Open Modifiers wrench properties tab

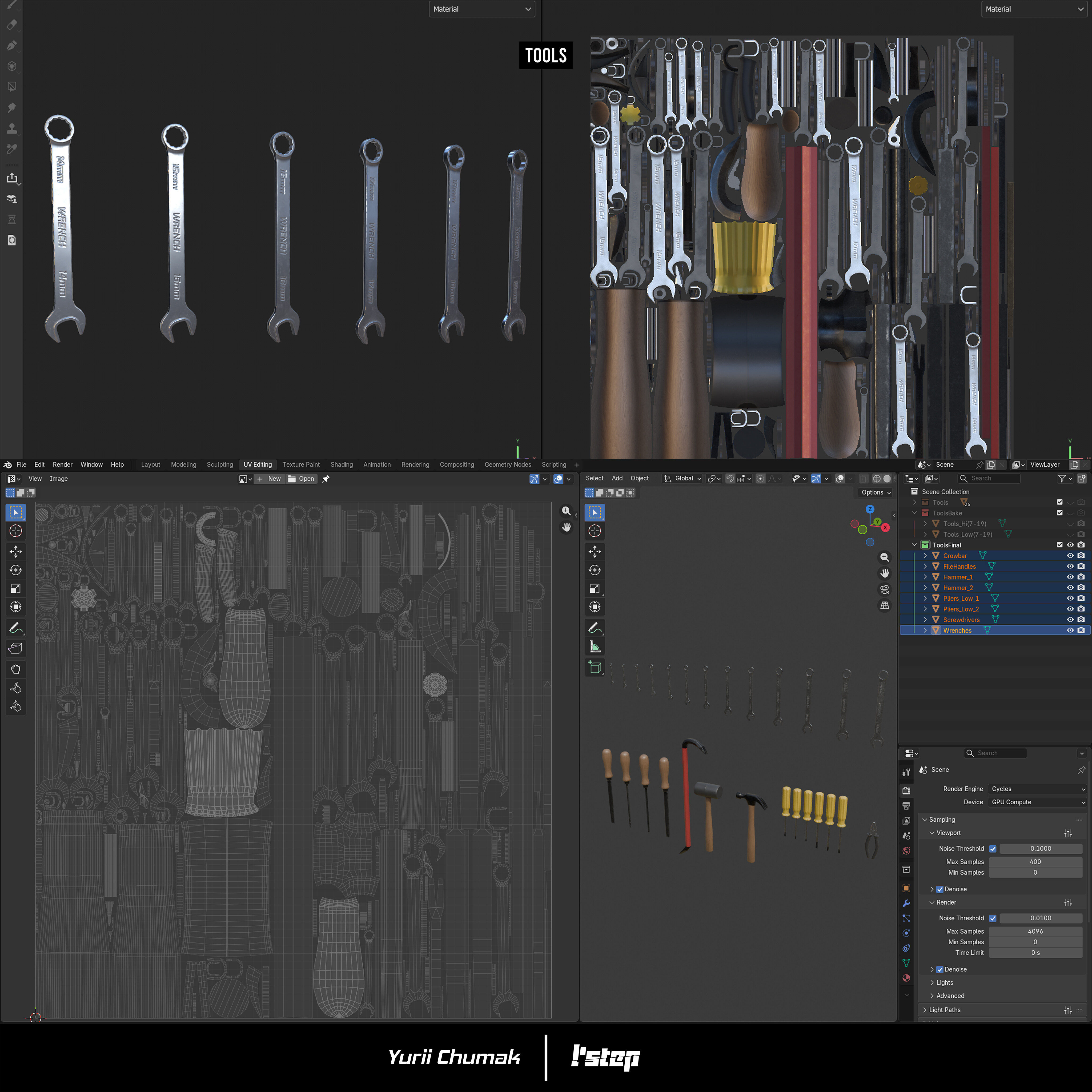tap(906, 903)
